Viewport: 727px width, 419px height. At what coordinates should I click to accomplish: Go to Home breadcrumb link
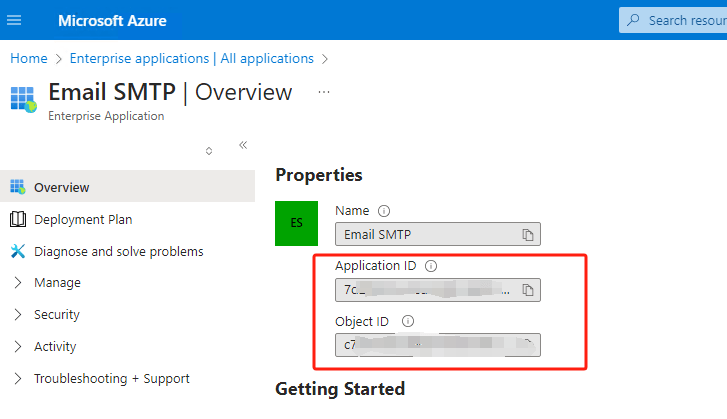[x=29, y=58]
